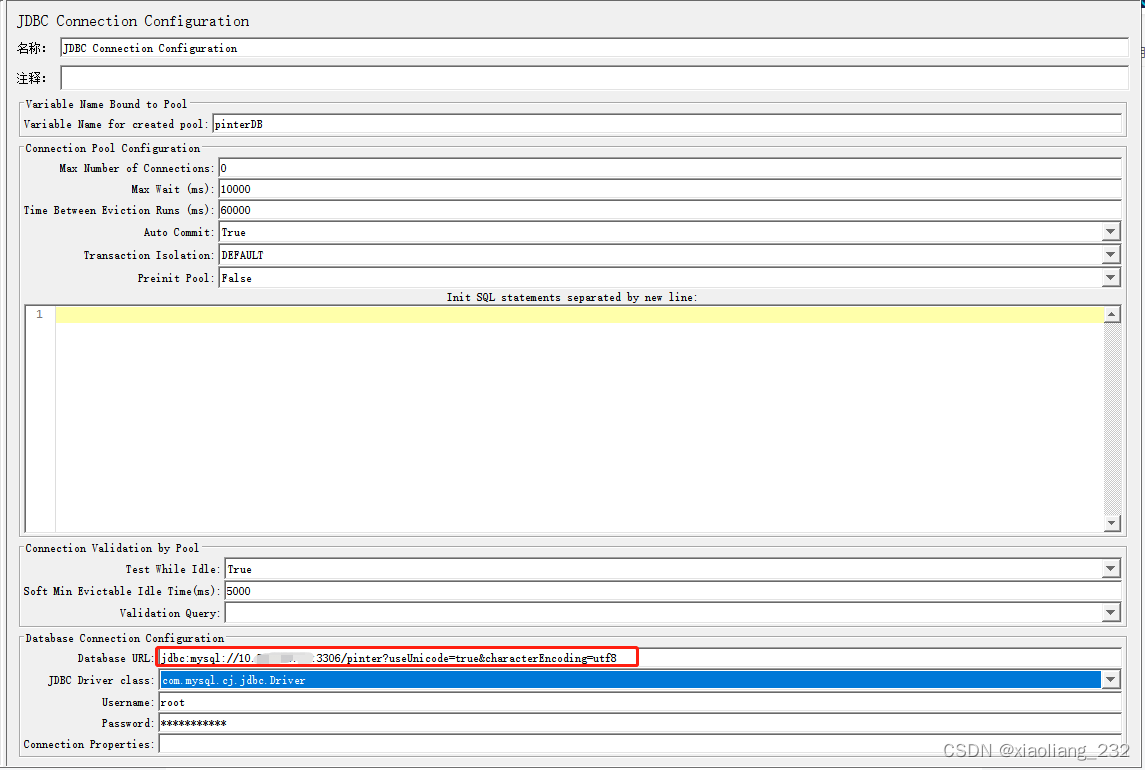Screen dimensions: 1145x770
Task: Open the Test While Idle dropdown arrow
Action: click(1110, 569)
